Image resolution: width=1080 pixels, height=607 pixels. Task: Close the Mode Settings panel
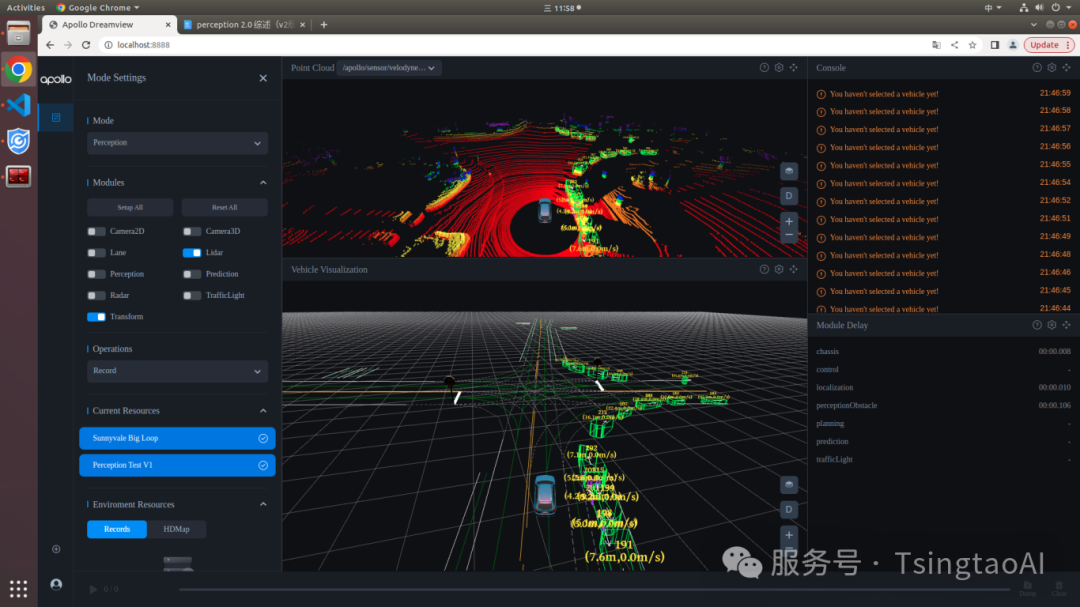point(263,78)
